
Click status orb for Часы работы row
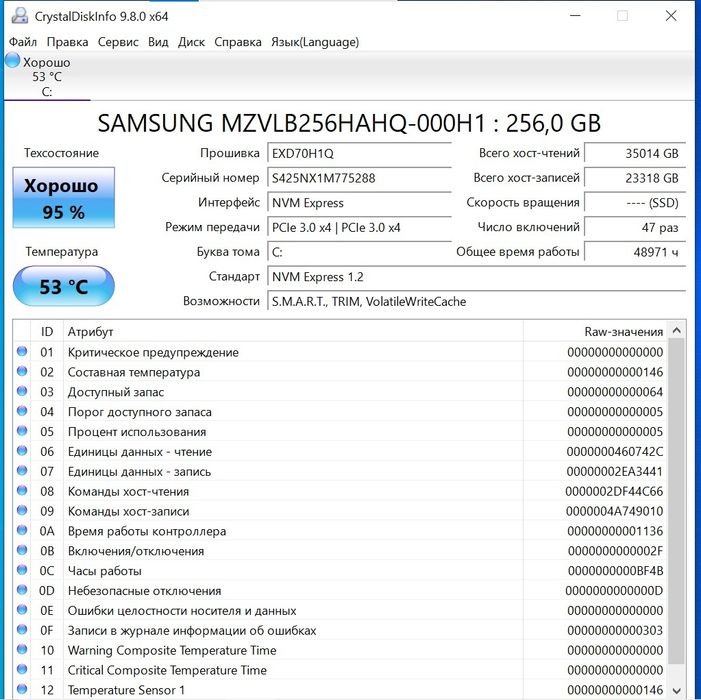click(22, 570)
